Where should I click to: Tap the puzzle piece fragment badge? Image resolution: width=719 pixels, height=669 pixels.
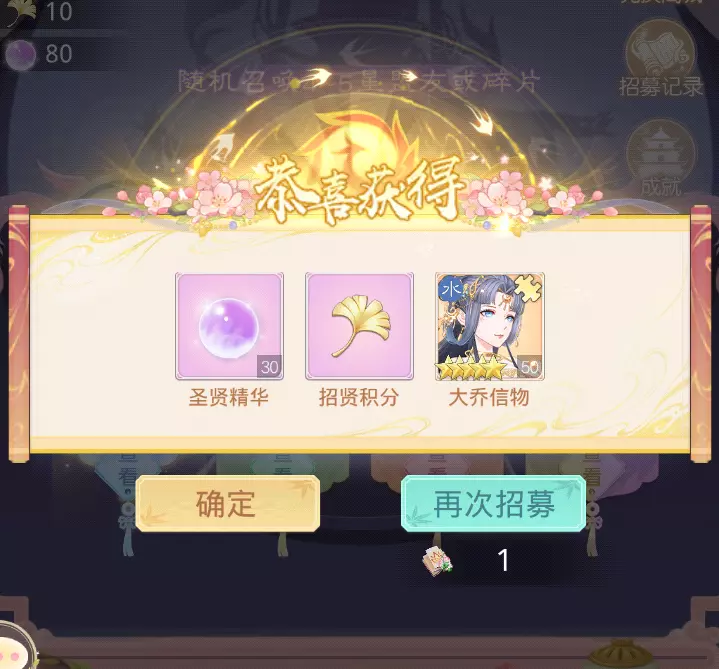pyautogui.click(x=527, y=289)
